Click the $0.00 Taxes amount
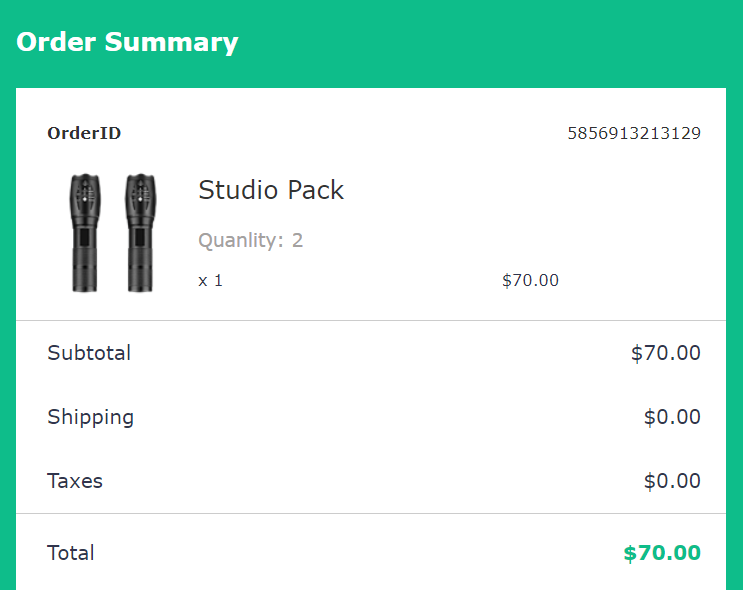 point(672,481)
